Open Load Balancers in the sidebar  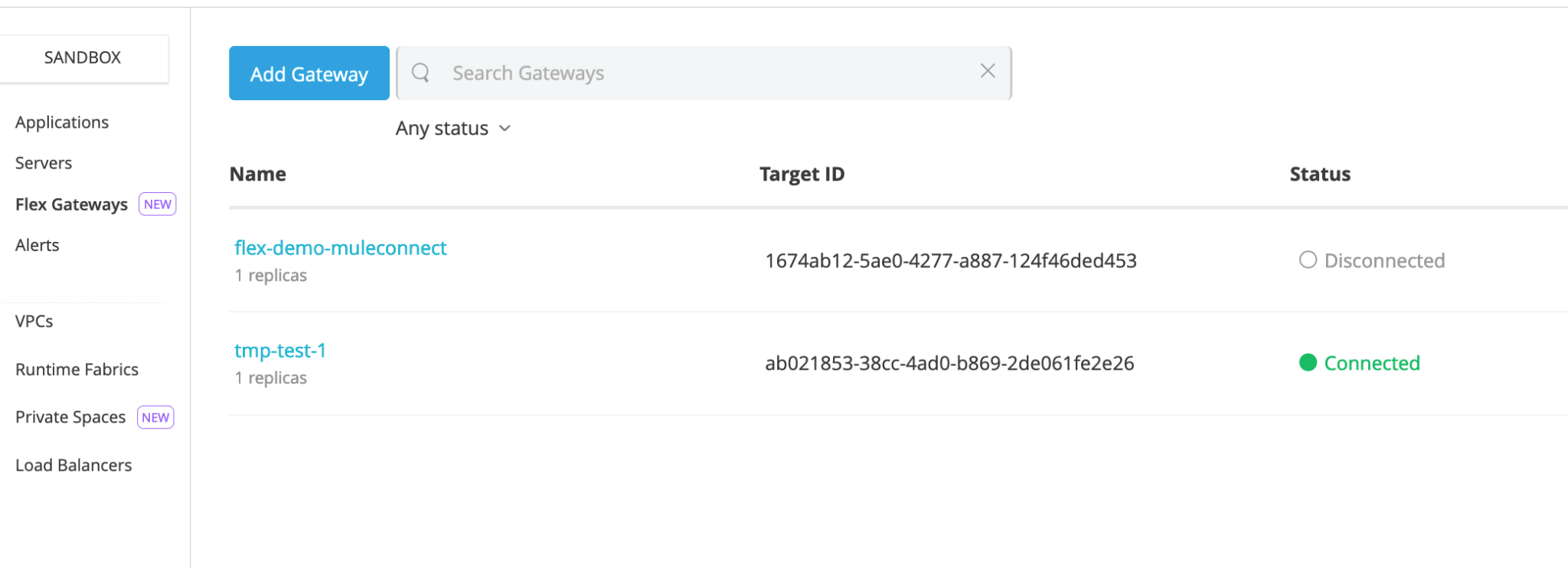tap(73, 465)
